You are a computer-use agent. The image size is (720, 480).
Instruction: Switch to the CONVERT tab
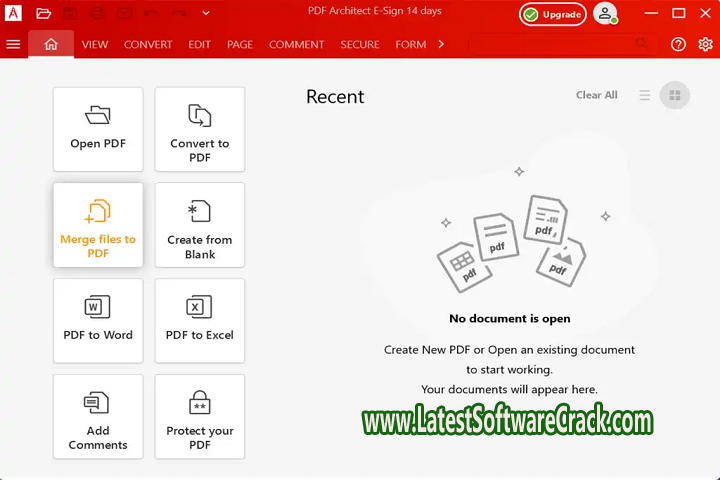tap(148, 45)
